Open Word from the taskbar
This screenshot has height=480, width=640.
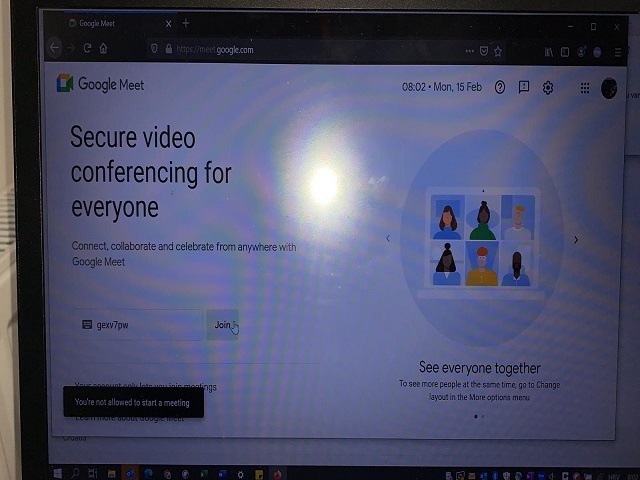click(222, 474)
